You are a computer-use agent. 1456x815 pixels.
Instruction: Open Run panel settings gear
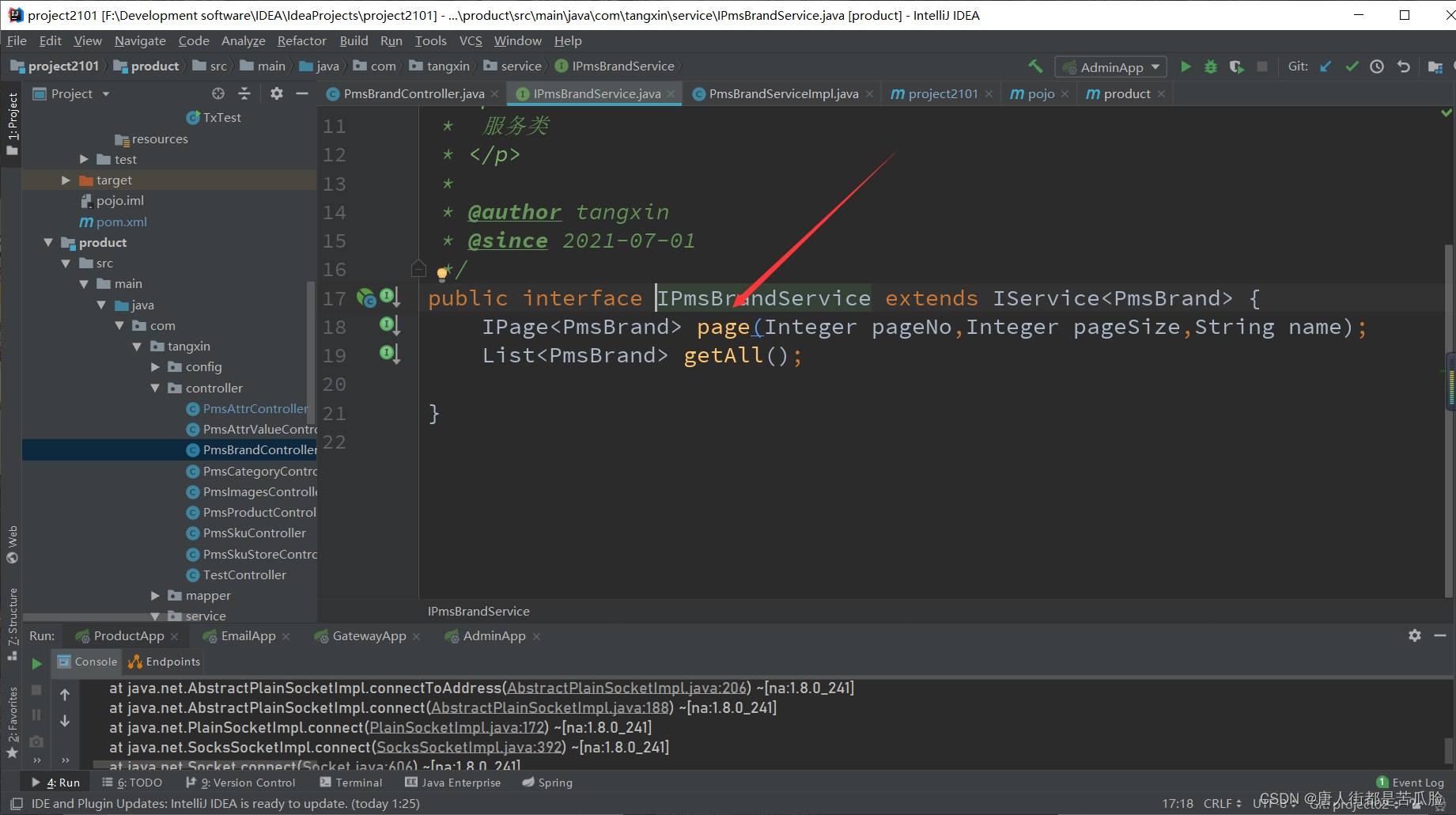(x=1415, y=635)
